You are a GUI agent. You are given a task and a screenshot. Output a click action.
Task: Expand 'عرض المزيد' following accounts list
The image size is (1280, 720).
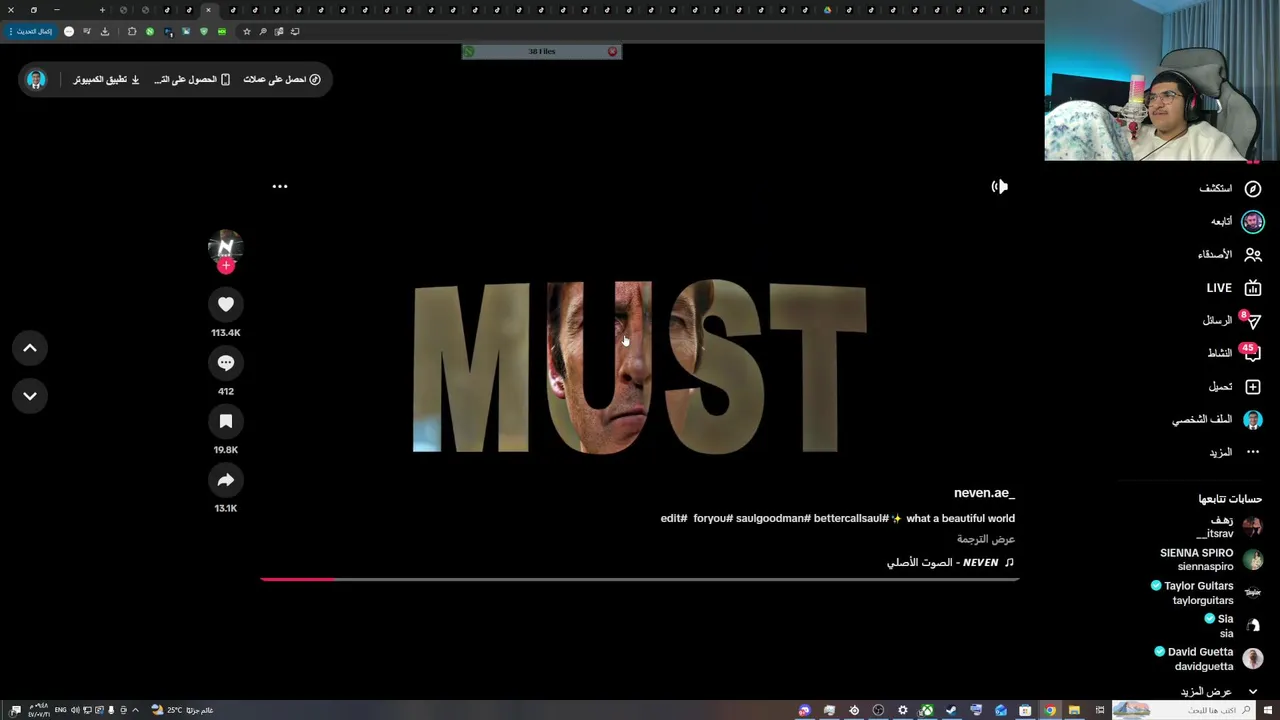(1219, 691)
